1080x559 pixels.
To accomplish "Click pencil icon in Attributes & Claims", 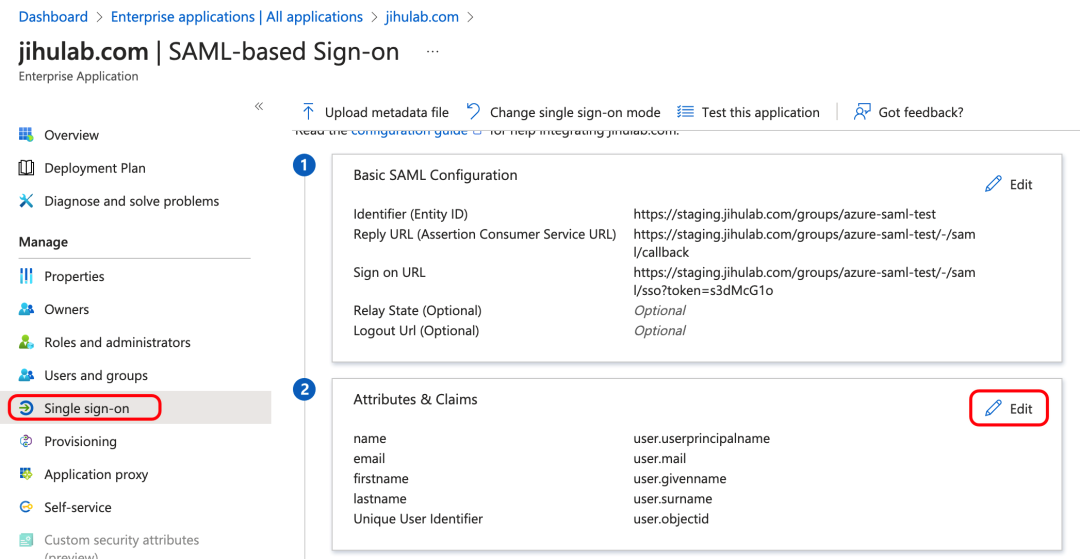I will tap(993, 408).
